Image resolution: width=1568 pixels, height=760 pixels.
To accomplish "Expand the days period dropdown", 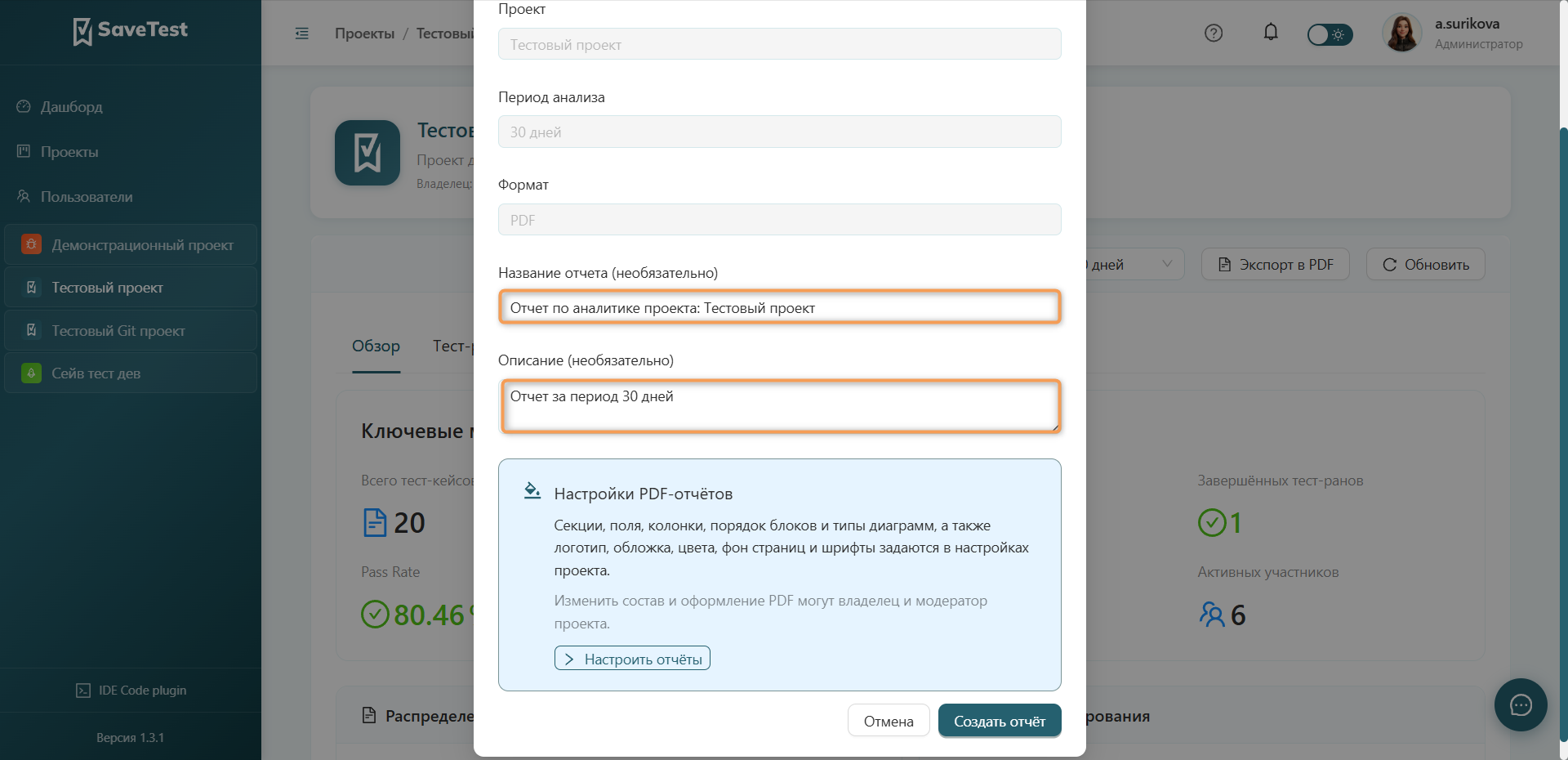I will pos(1135,264).
